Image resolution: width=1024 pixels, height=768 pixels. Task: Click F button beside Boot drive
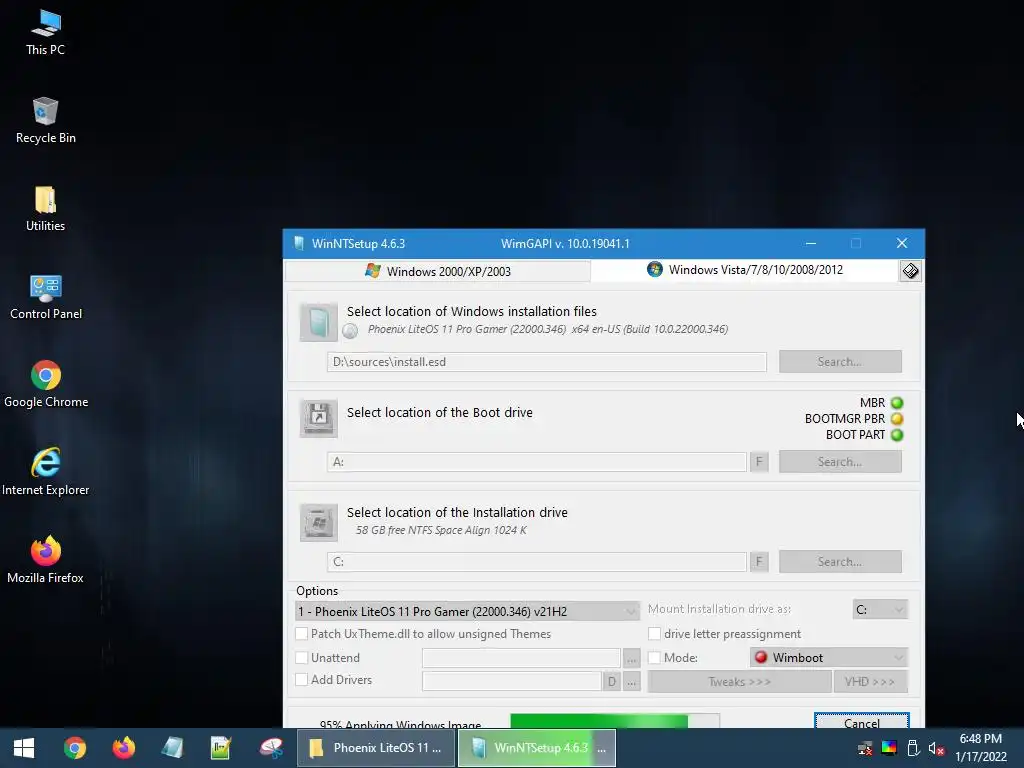759,462
